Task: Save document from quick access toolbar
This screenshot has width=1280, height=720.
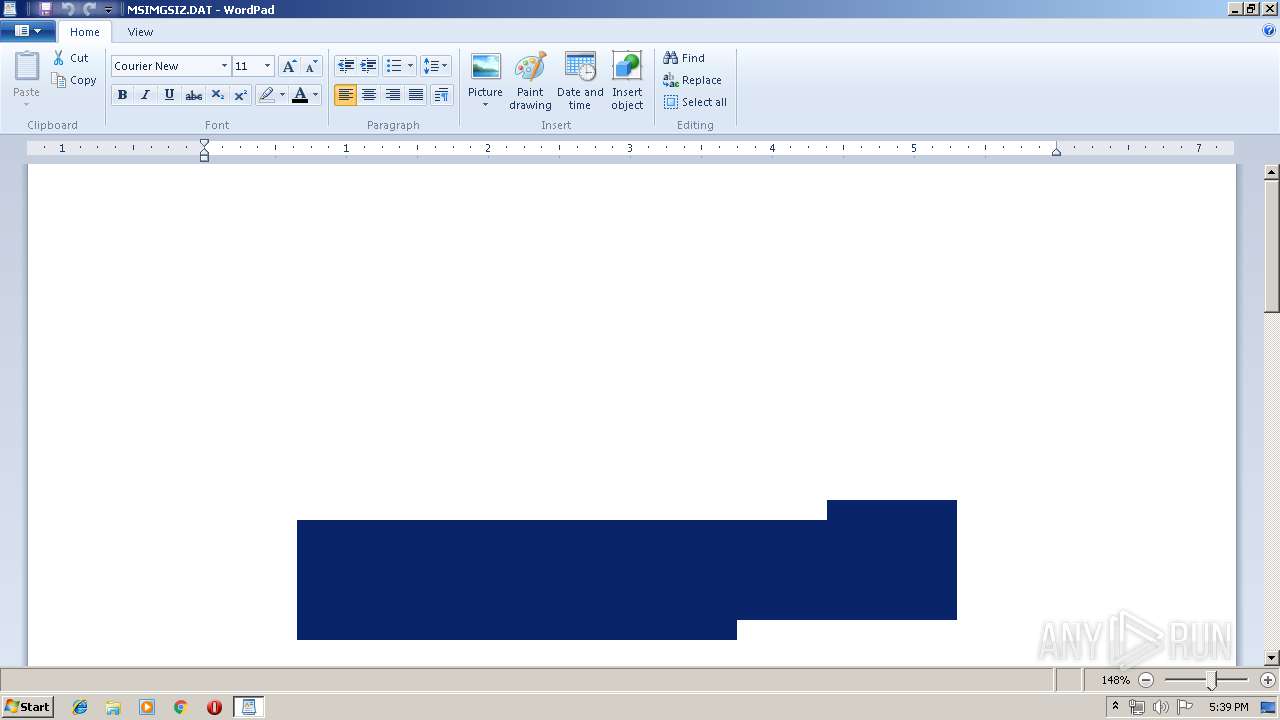Action: pyautogui.click(x=45, y=9)
